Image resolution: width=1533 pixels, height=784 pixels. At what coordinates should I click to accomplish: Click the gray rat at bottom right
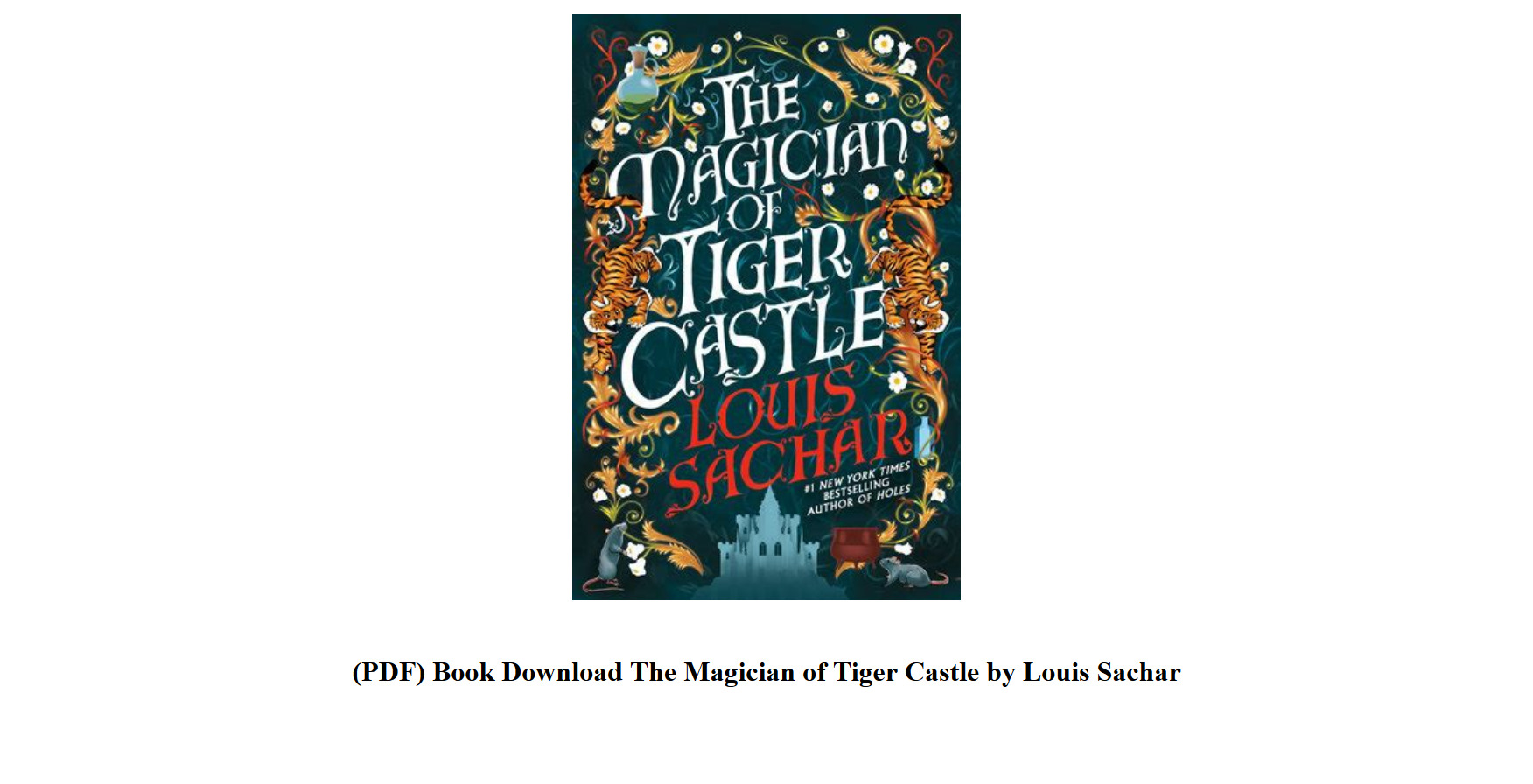(x=912, y=573)
